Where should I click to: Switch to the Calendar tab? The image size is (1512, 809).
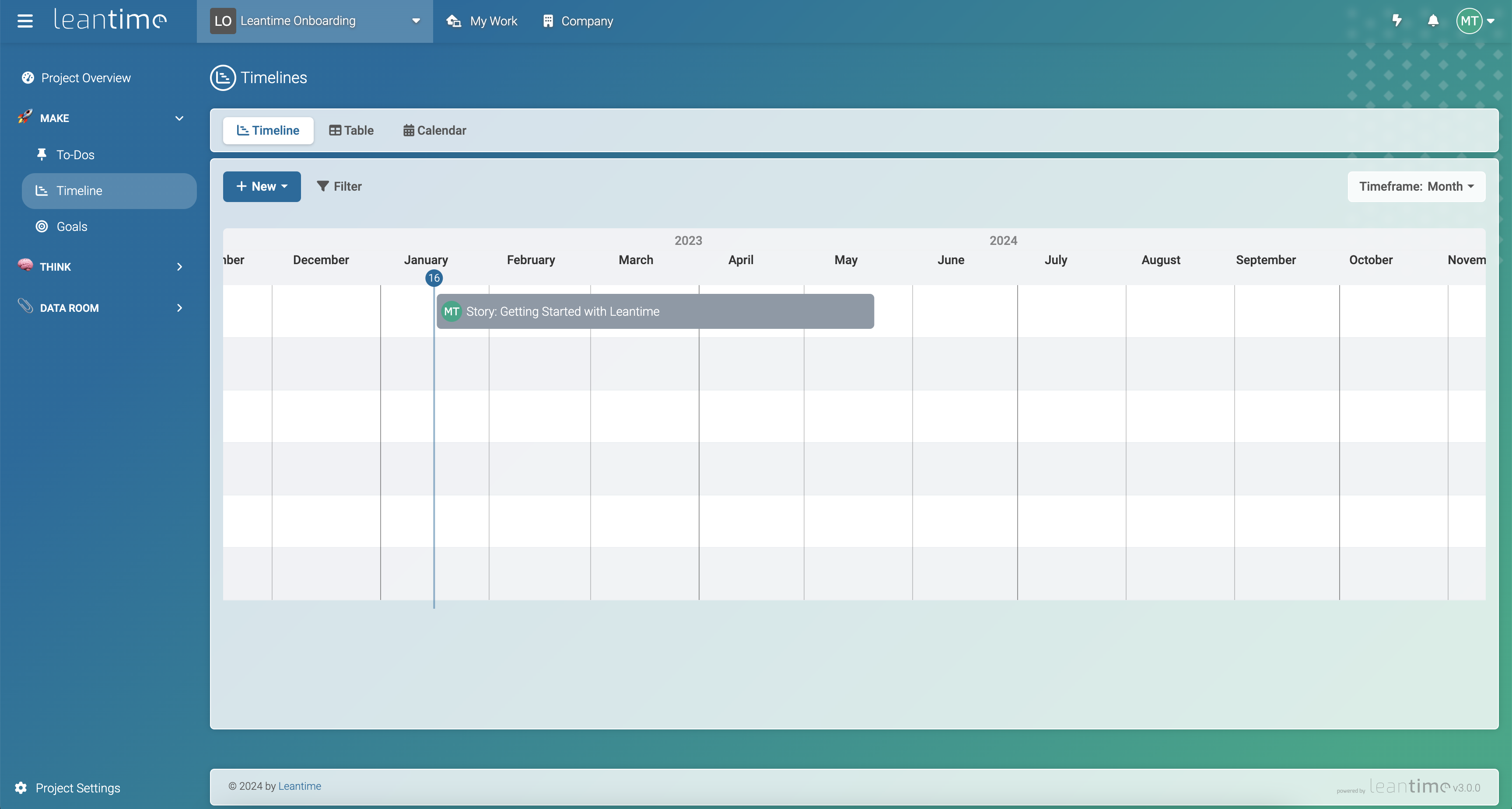pos(434,130)
